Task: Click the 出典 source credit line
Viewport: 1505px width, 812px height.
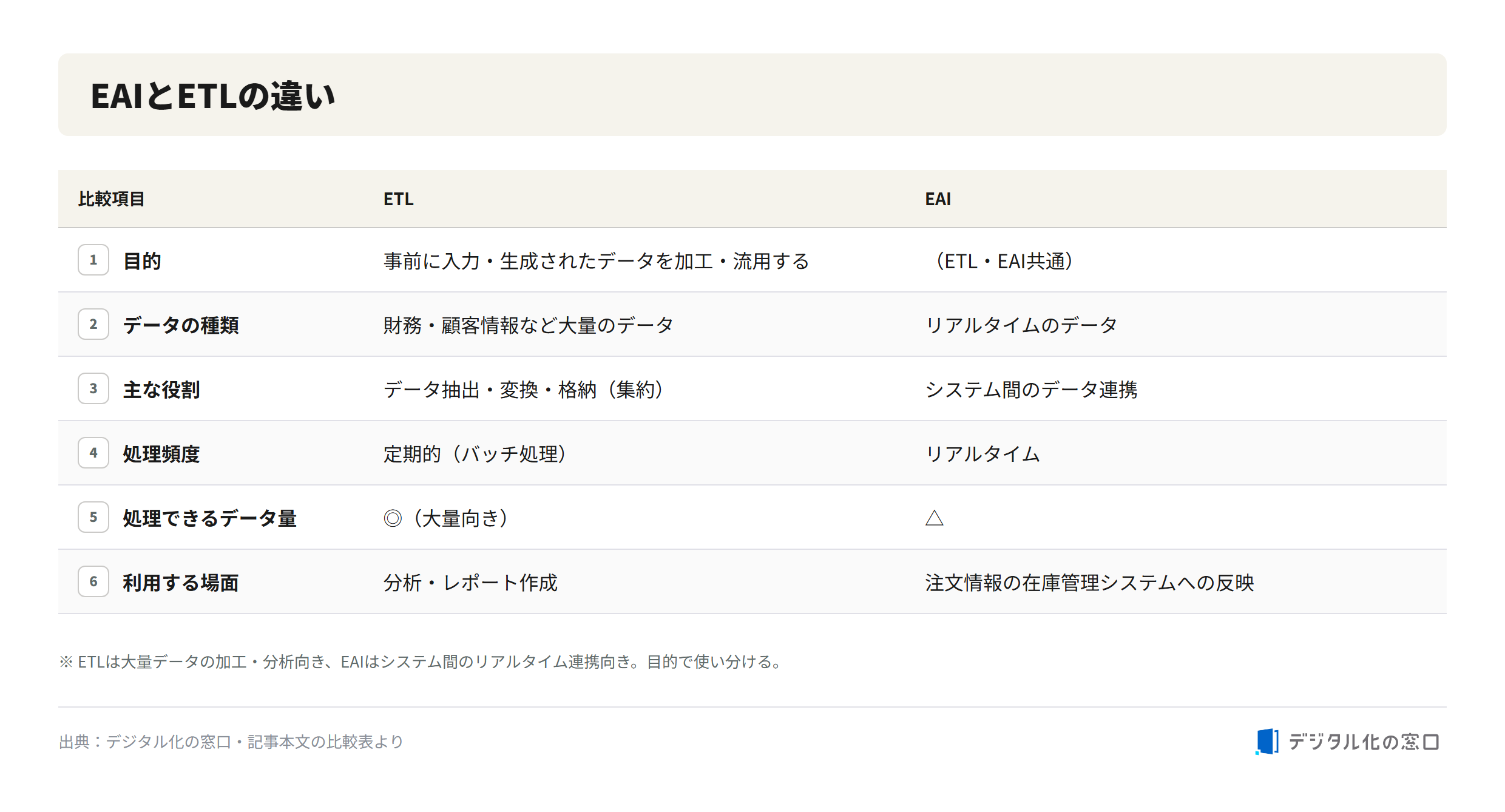Action: click(x=231, y=742)
